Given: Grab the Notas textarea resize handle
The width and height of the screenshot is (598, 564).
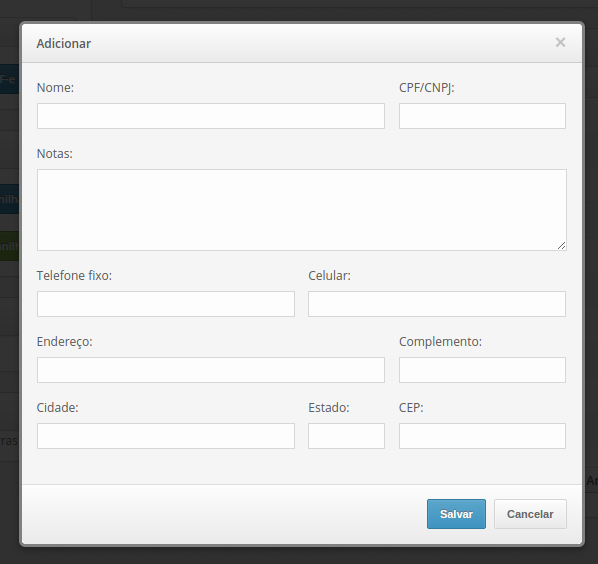Looking at the screenshot, I should pyautogui.click(x=561, y=246).
